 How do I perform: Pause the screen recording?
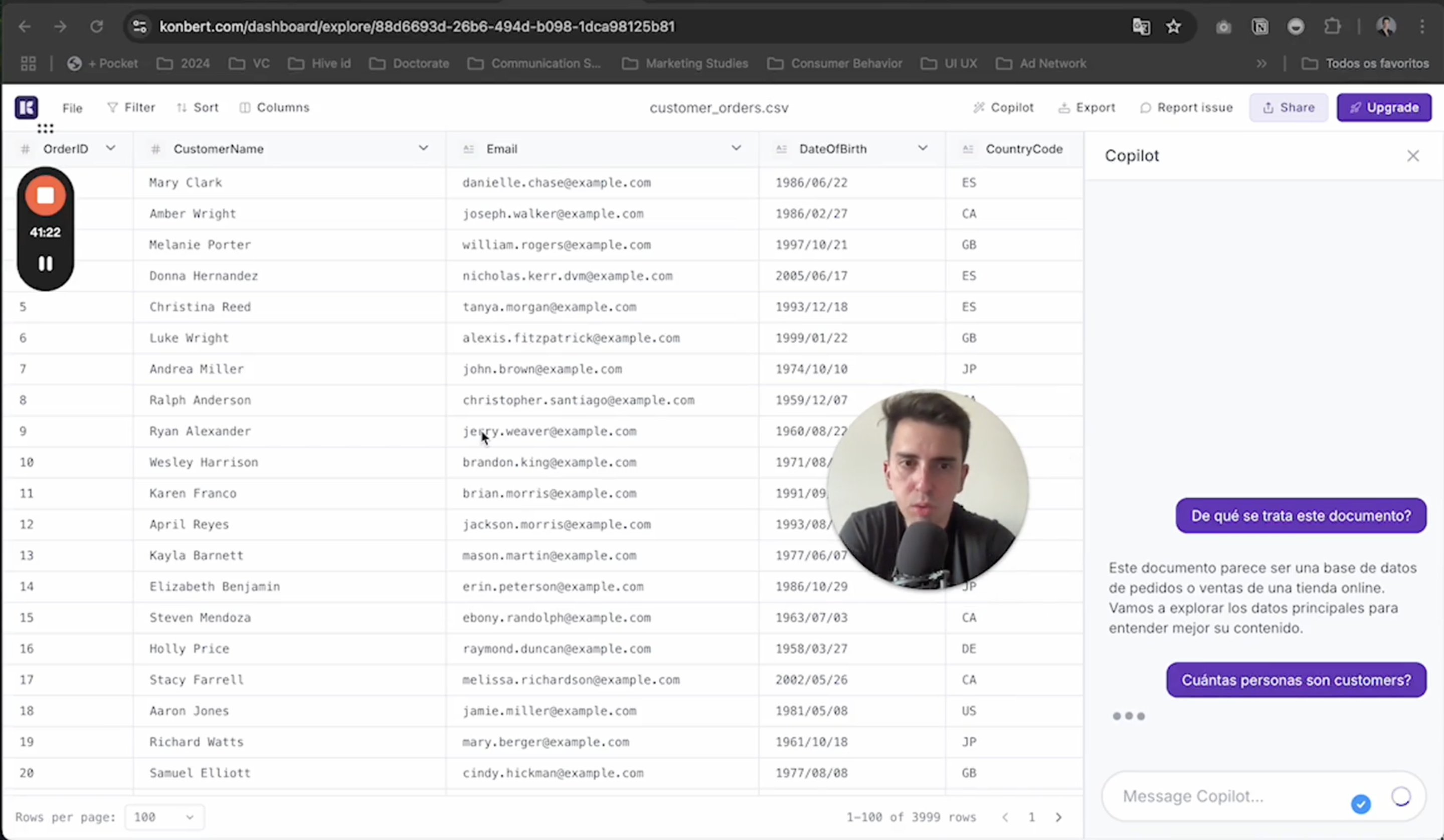coord(45,263)
